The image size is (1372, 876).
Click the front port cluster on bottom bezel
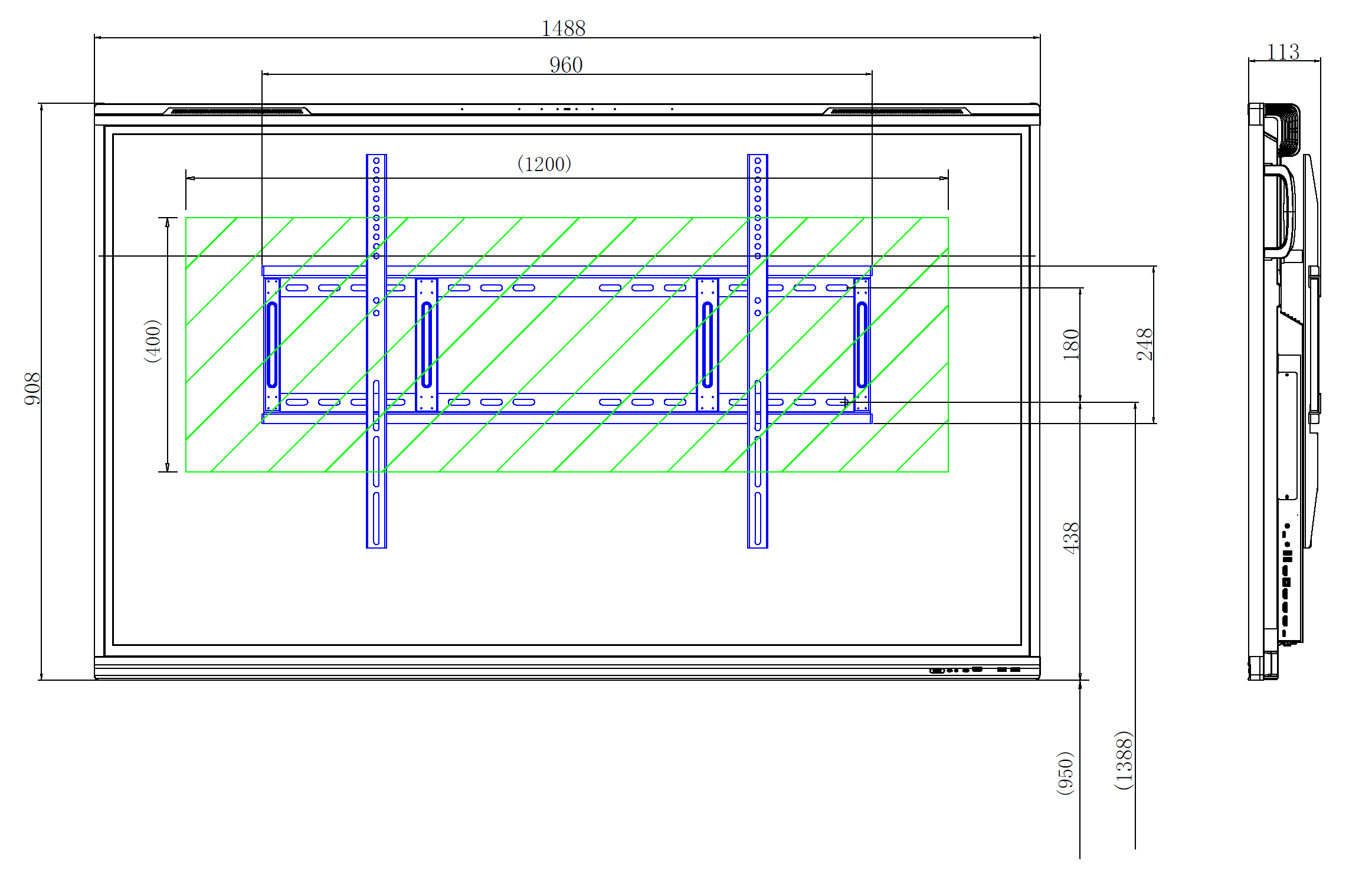(x=974, y=670)
